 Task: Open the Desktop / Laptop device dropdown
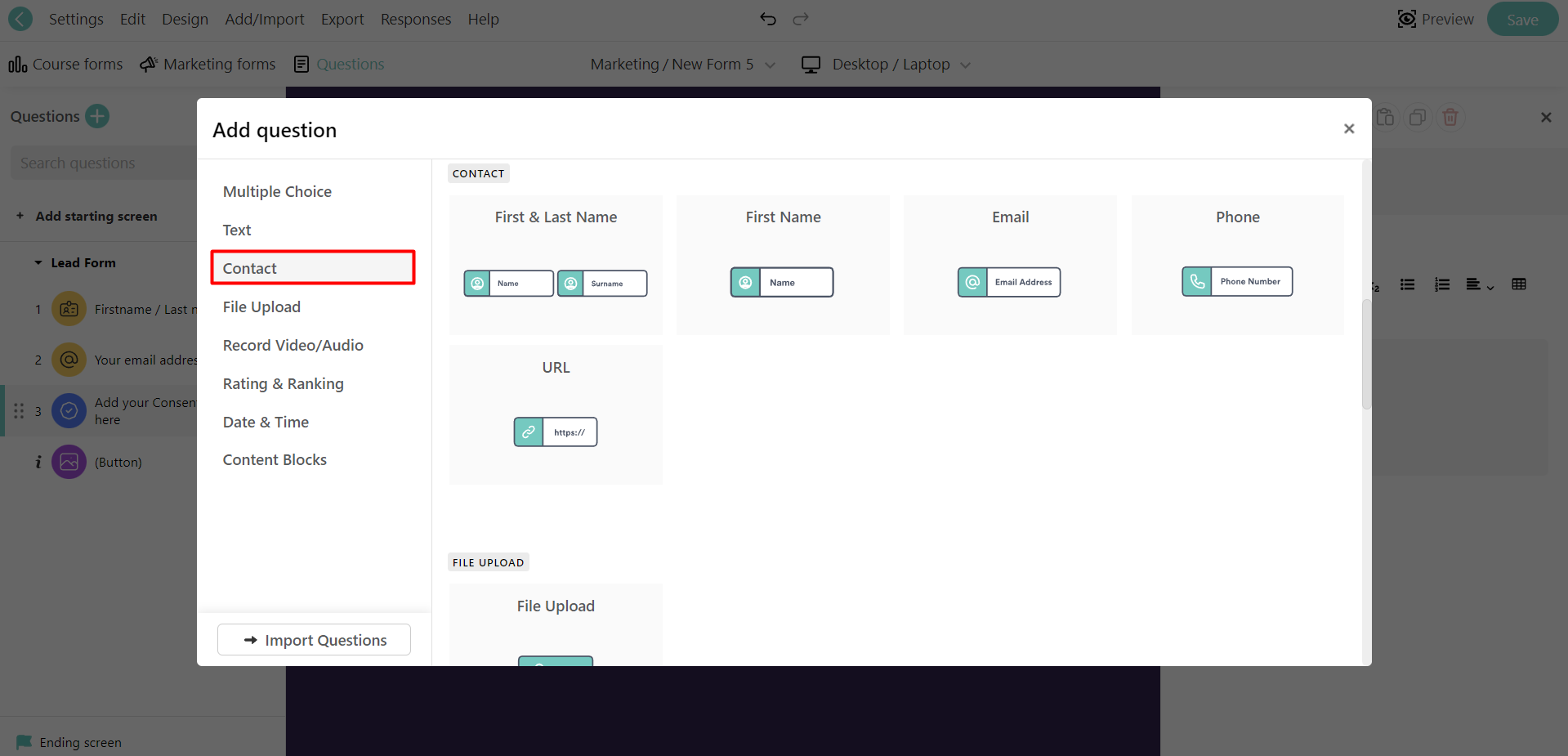(887, 64)
